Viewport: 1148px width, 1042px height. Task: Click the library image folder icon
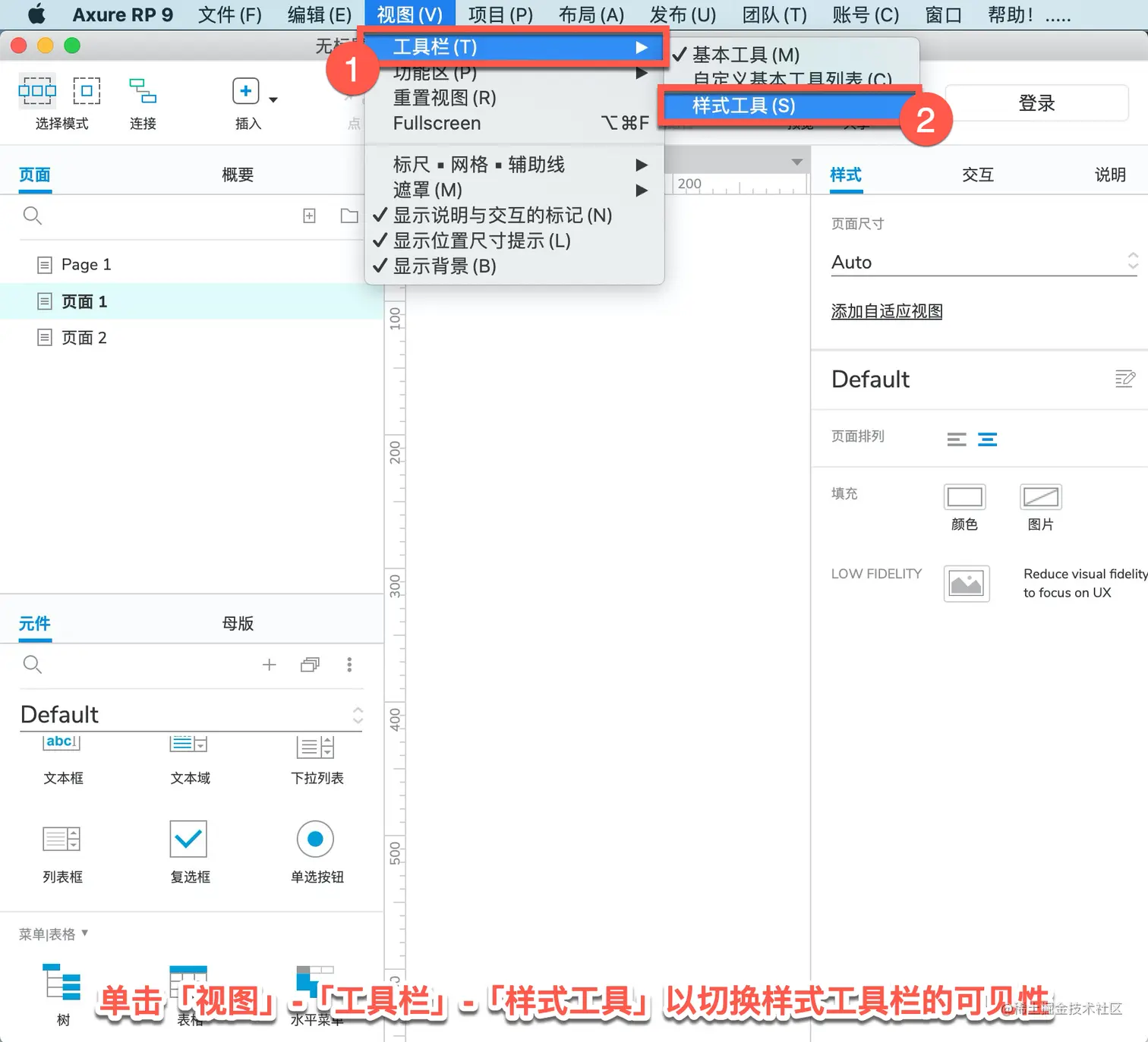[310, 665]
